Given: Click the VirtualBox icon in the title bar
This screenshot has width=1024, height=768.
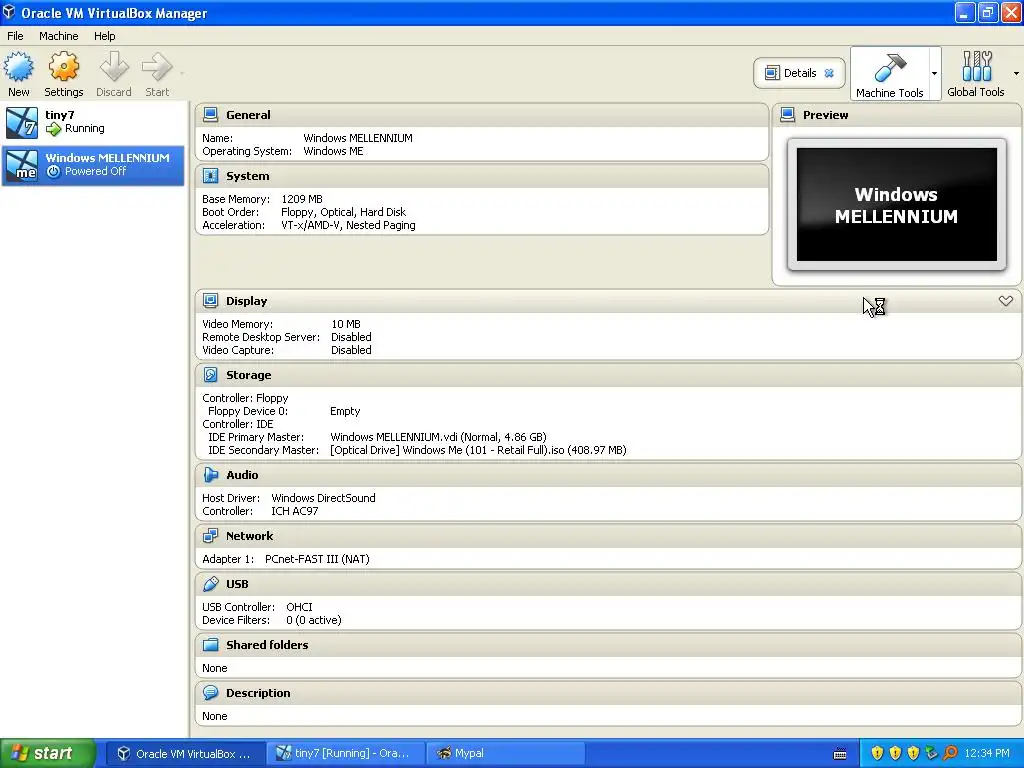Looking at the screenshot, I should (8, 12).
